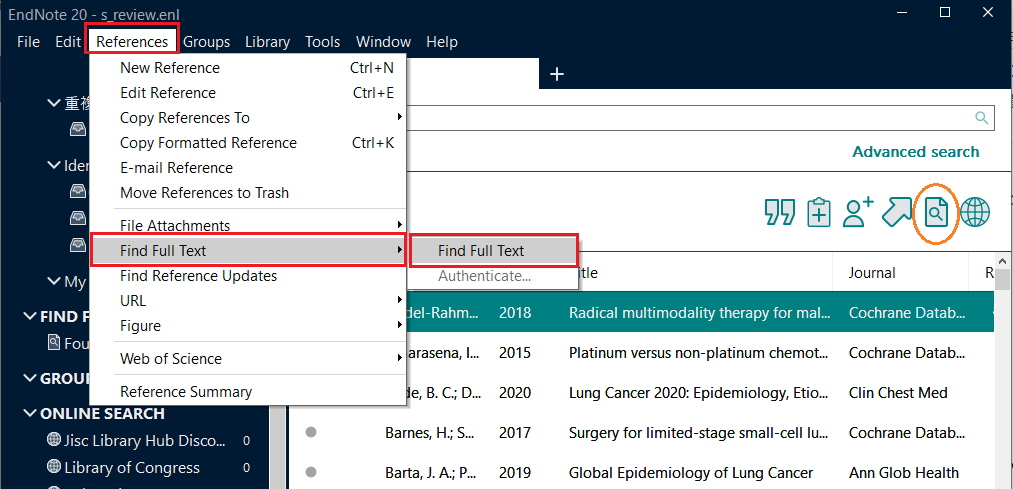The height and width of the screenshot is (489, 1013).
Task: Click the Ann Glob Health journal cell
Action: click(903, 473)
